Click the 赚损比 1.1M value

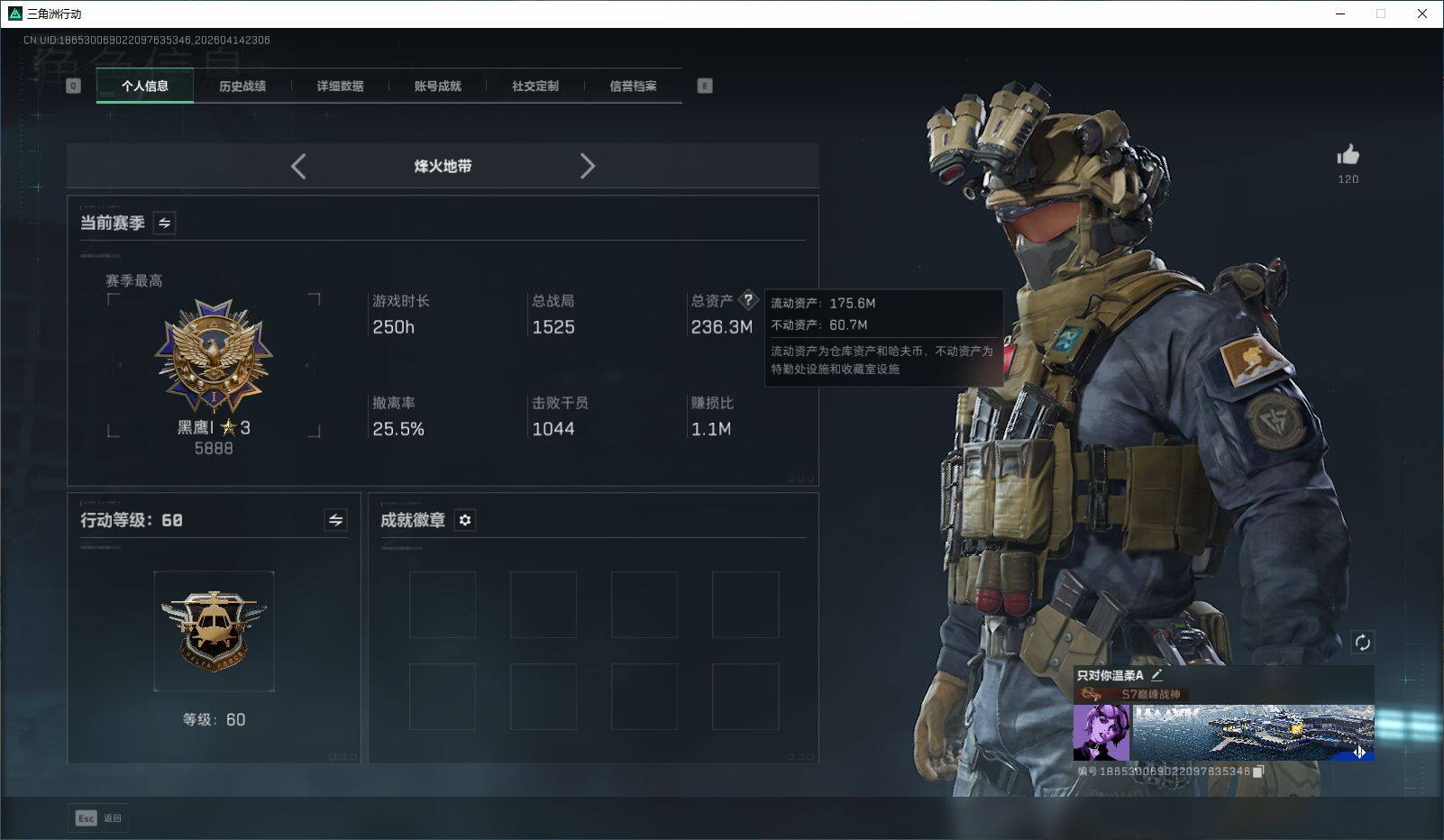tap(711, 429)
